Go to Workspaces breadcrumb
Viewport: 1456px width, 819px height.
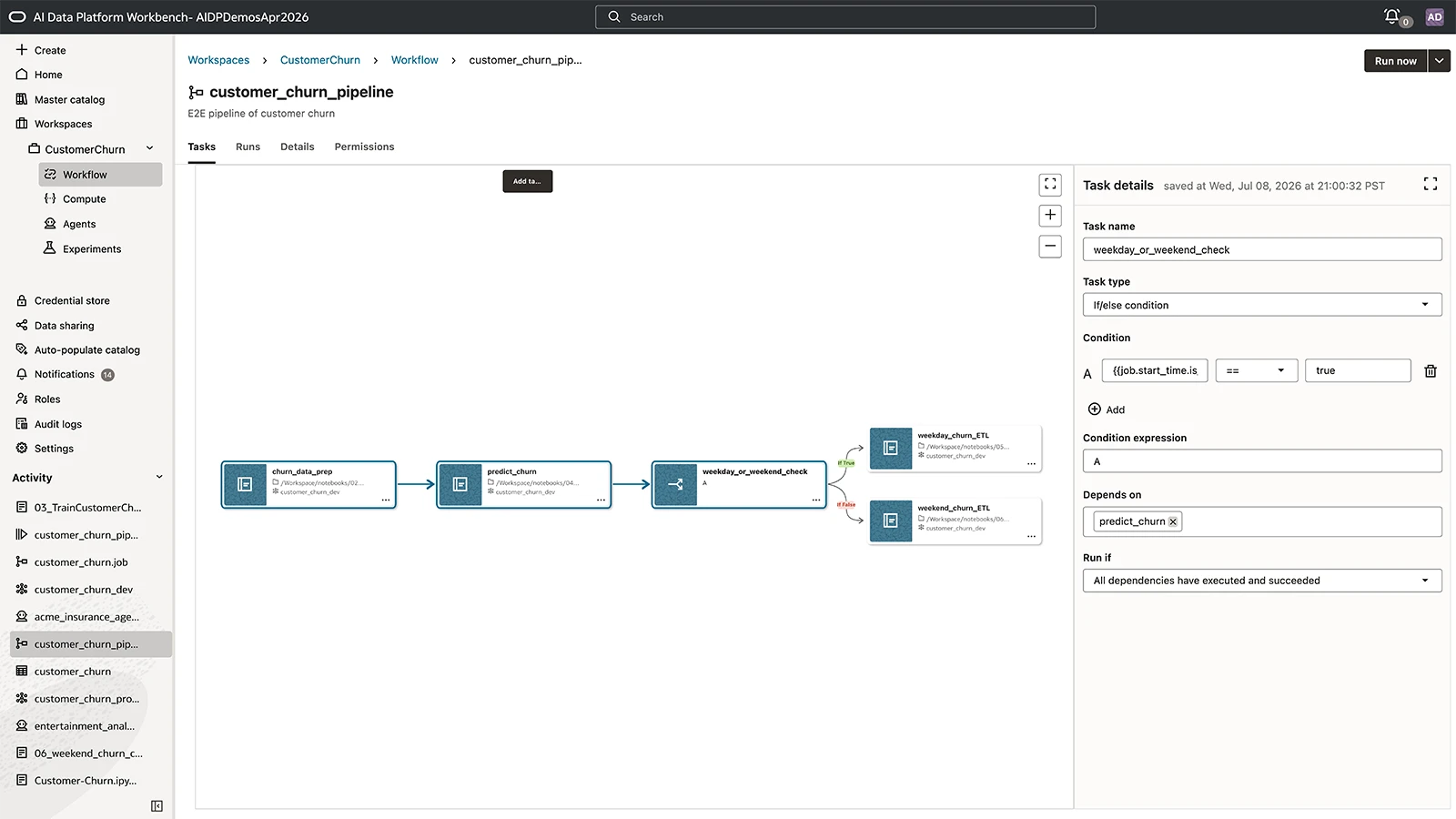pyautogui.click(x=218, y=60)
